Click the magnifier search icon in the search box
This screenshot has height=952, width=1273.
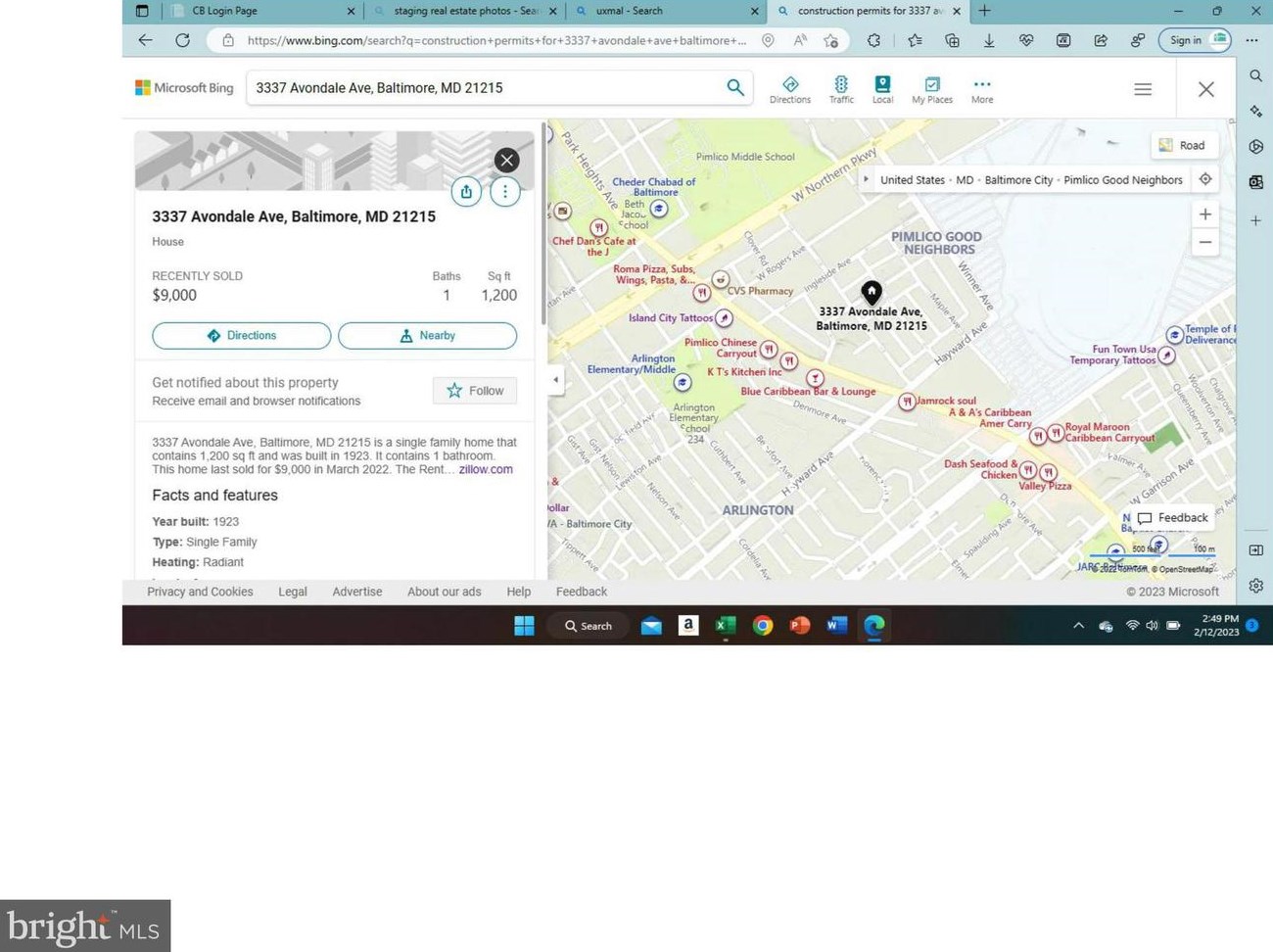pos(734,87)
